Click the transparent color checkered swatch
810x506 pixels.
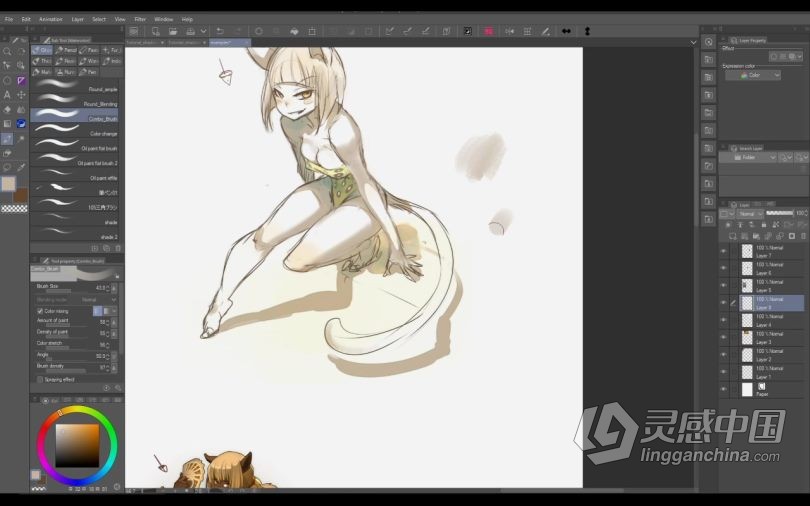(x=14, y=209)
